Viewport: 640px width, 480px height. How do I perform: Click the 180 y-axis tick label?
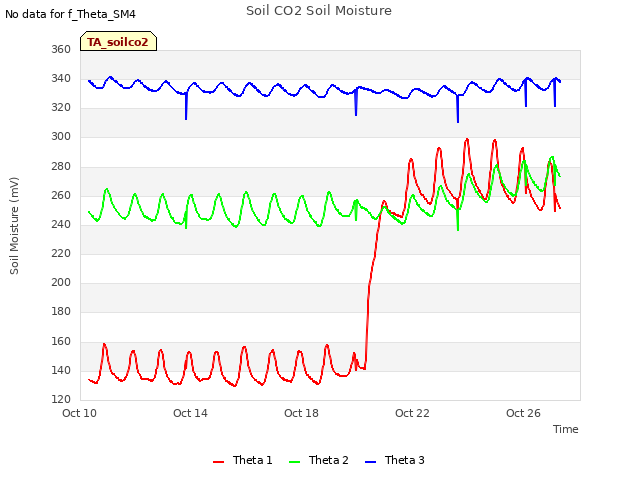[x=61, y=311]
